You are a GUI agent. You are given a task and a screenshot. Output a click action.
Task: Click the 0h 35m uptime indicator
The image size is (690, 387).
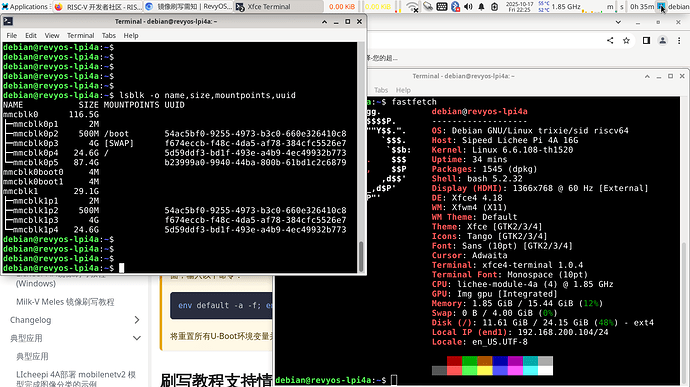pos(642,7)
